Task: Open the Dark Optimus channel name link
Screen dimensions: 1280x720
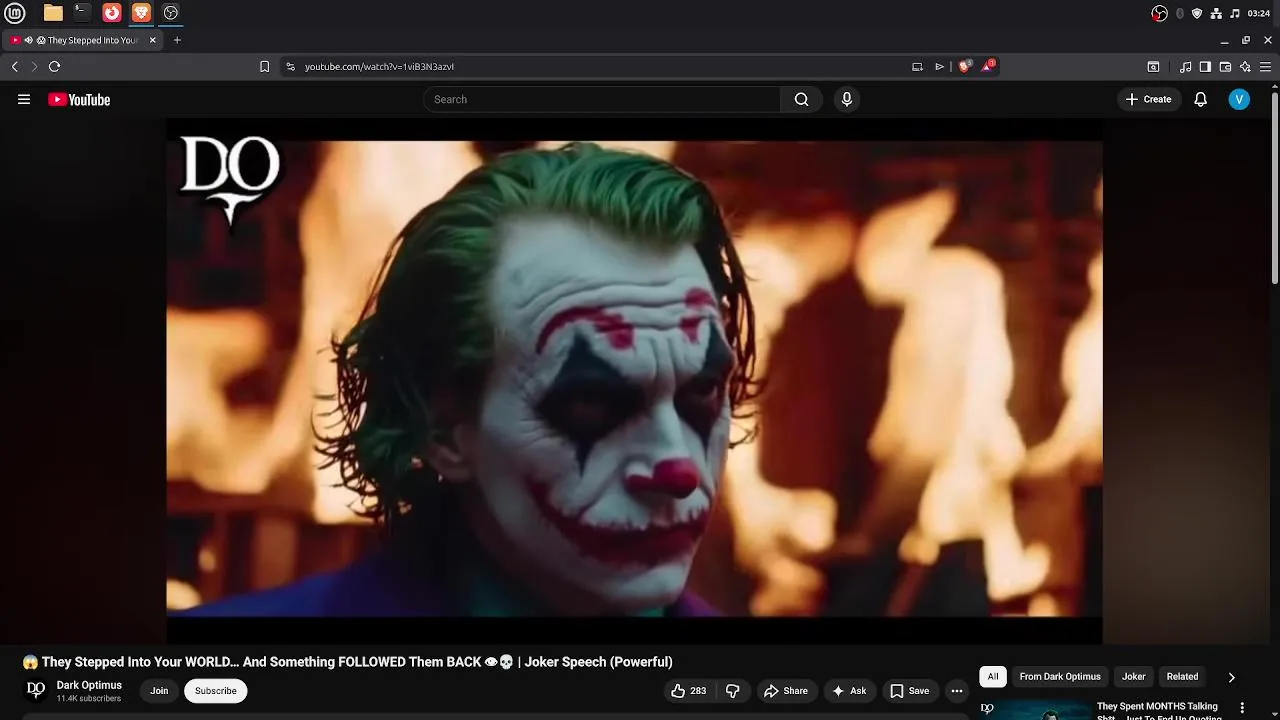Action: pos(89,685)
